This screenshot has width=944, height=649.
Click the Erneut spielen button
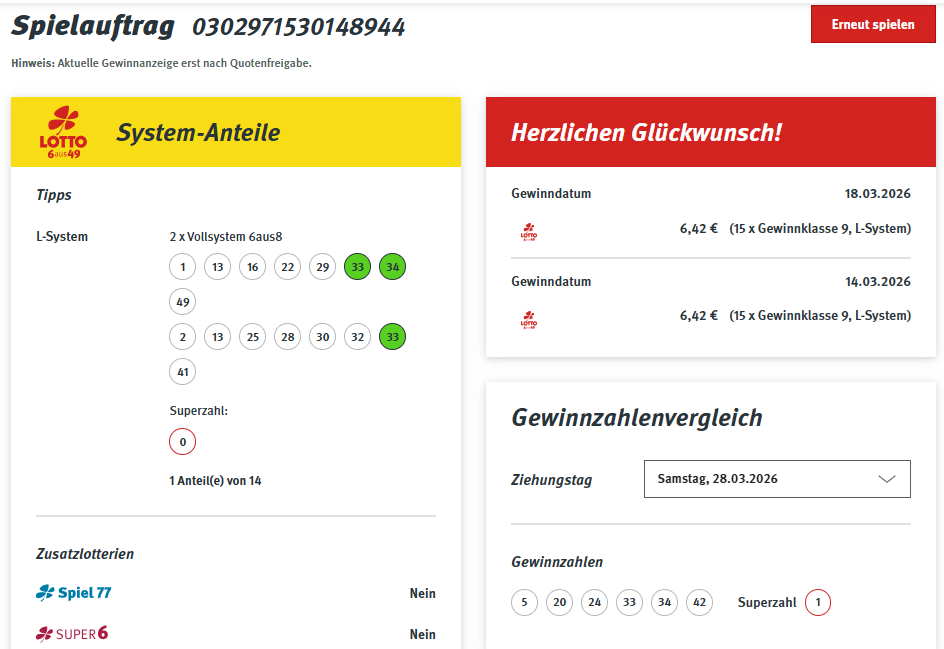point(872,25)
